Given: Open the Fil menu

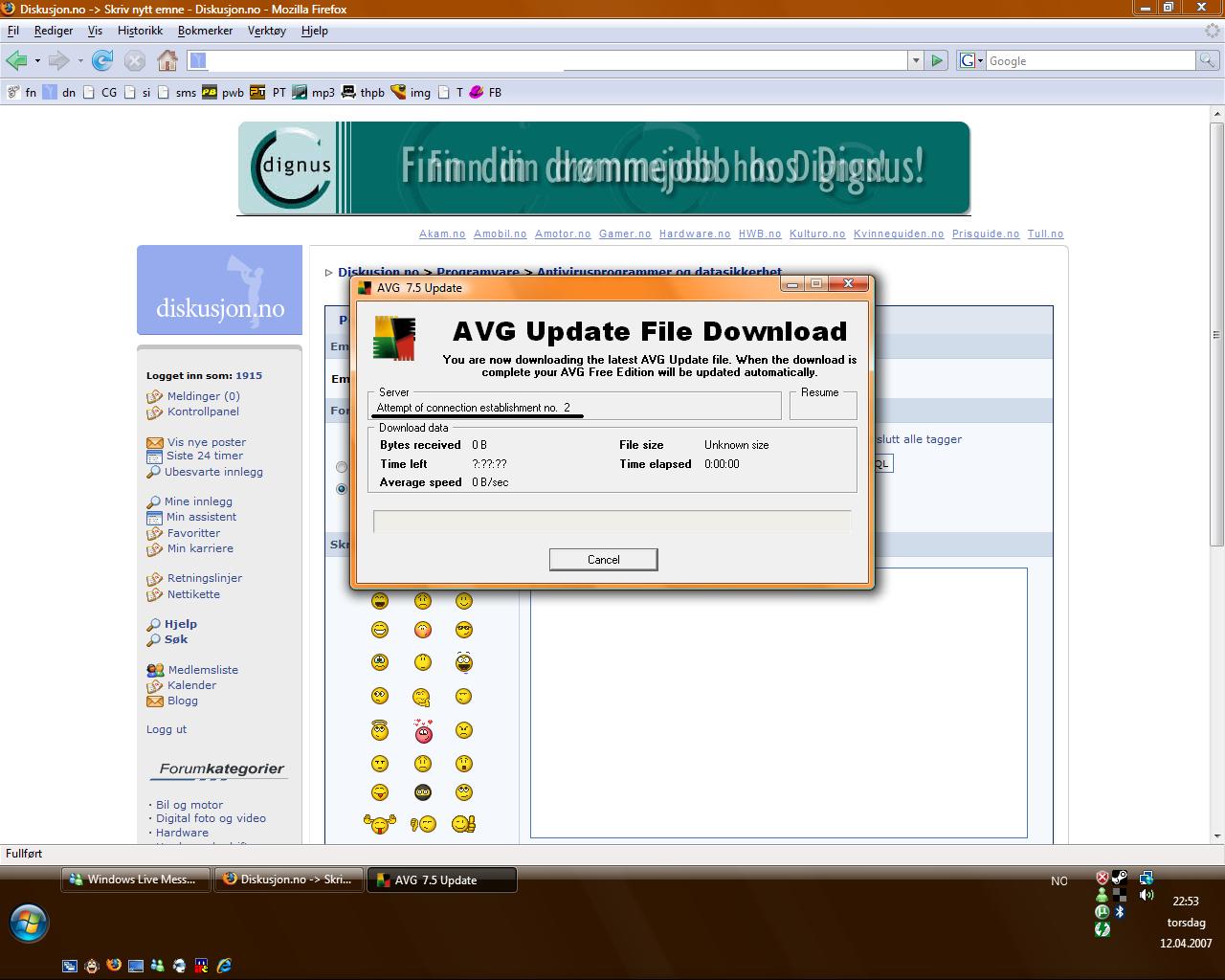Looking at the screenshot, I should coord(13,31).
